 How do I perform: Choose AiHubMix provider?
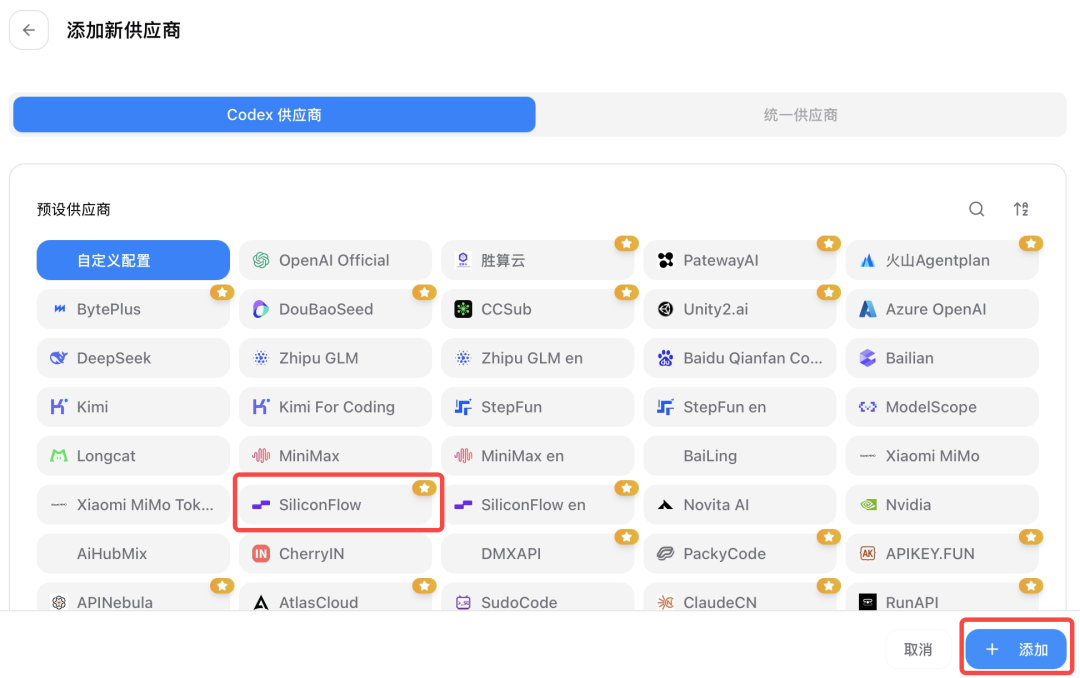(x=133, y=554)
